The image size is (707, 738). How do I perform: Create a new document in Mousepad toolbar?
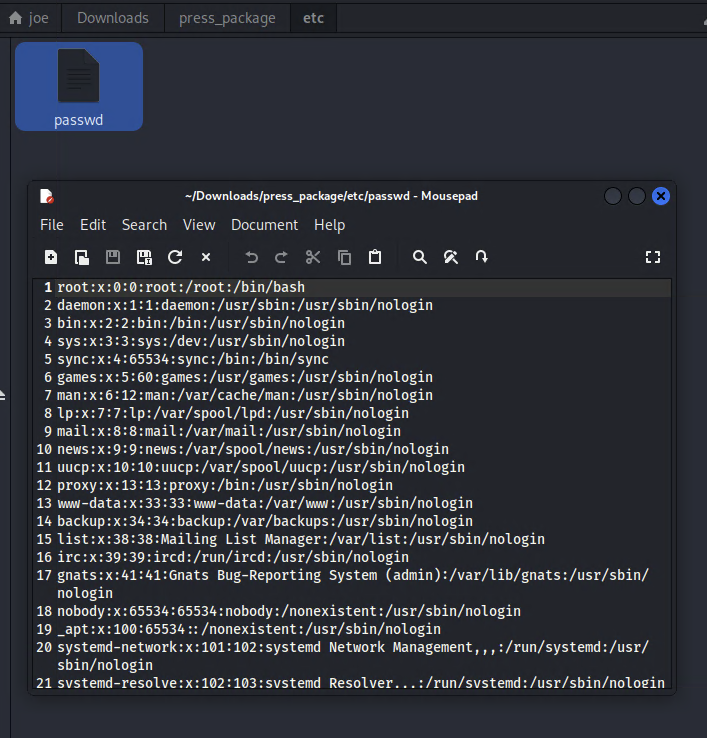[x=51, y=257]
